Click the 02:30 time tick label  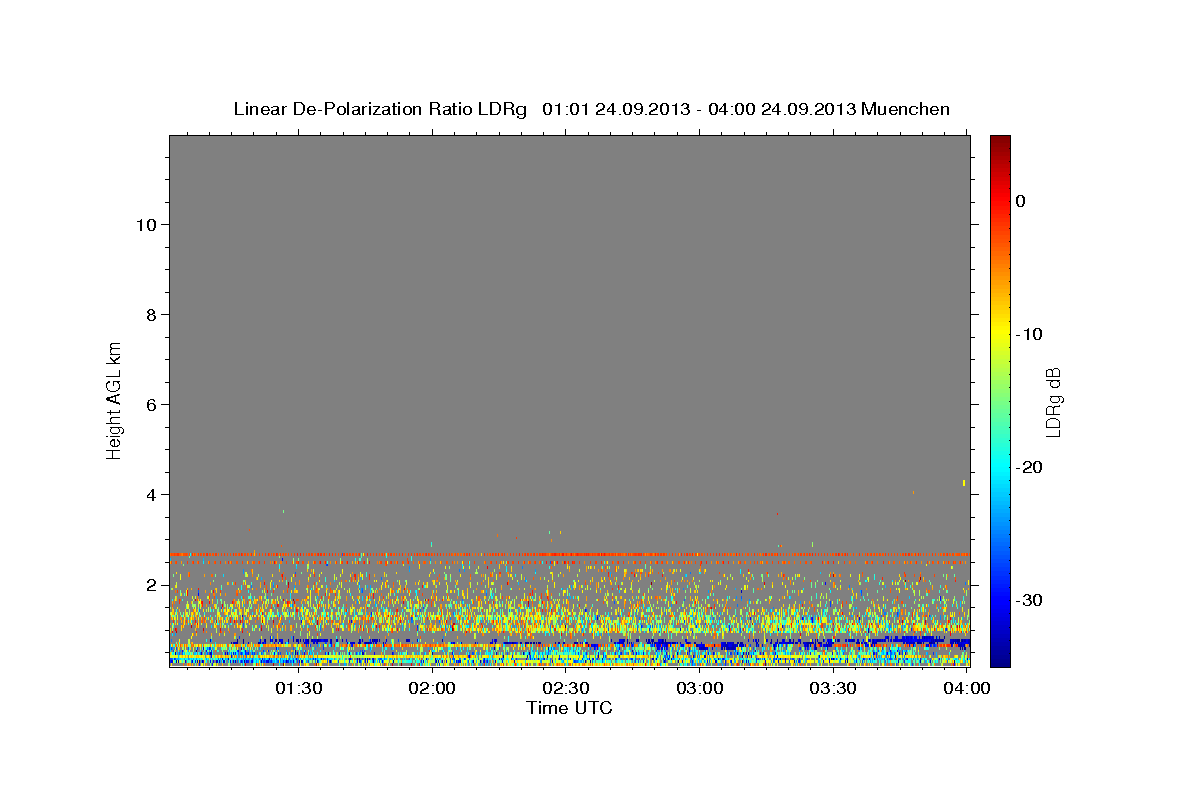click(x=566, y=688)
